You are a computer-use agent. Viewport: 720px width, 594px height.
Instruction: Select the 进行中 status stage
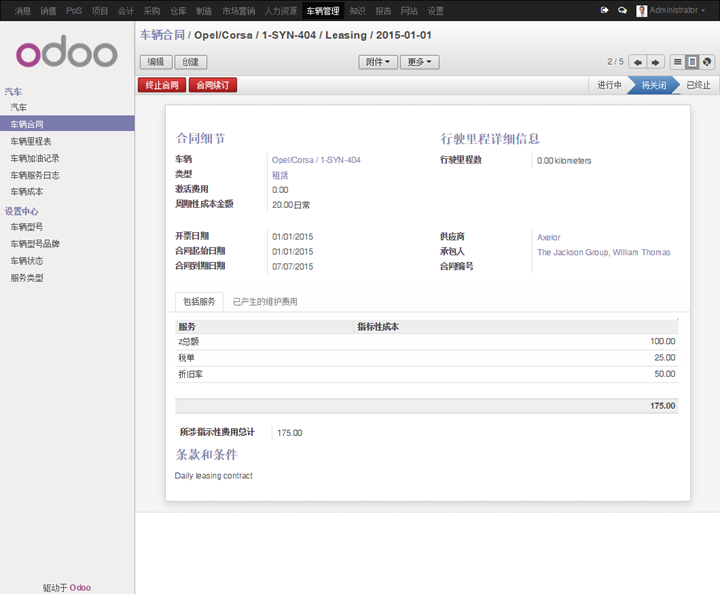pos(609,85)
